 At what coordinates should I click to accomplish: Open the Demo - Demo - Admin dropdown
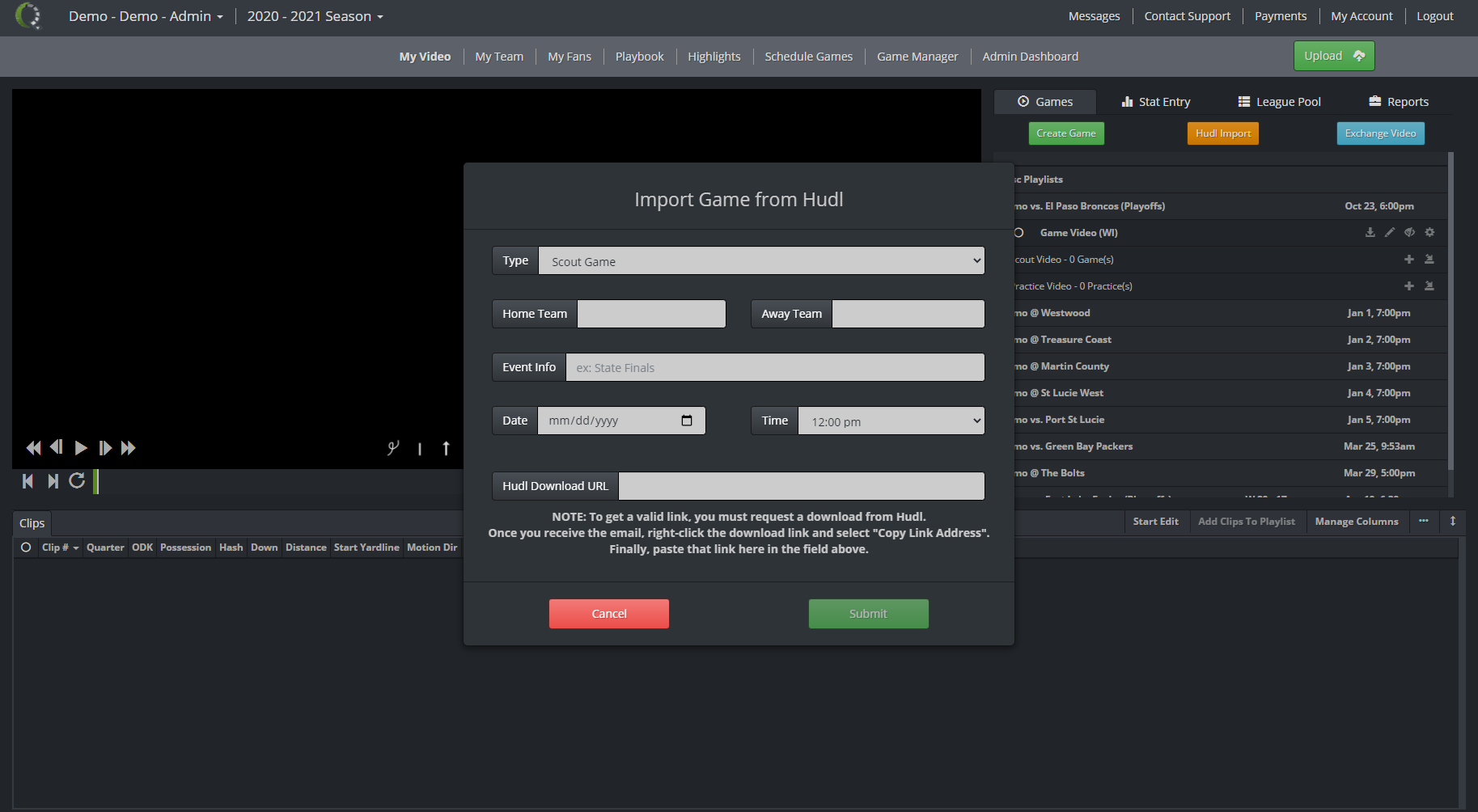click(x=146, y=16)
